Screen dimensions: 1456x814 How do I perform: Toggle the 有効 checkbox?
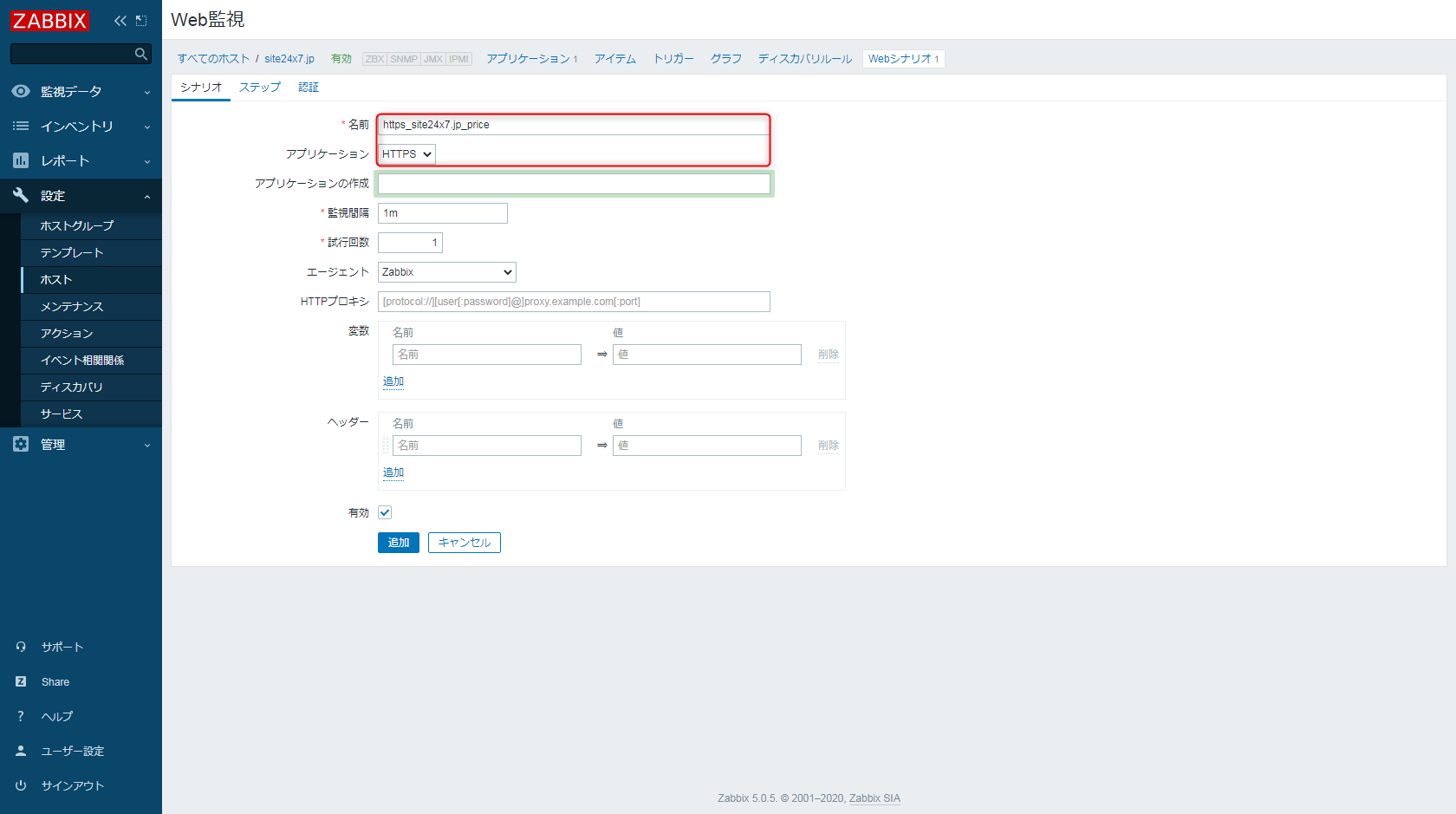[385, 512]
